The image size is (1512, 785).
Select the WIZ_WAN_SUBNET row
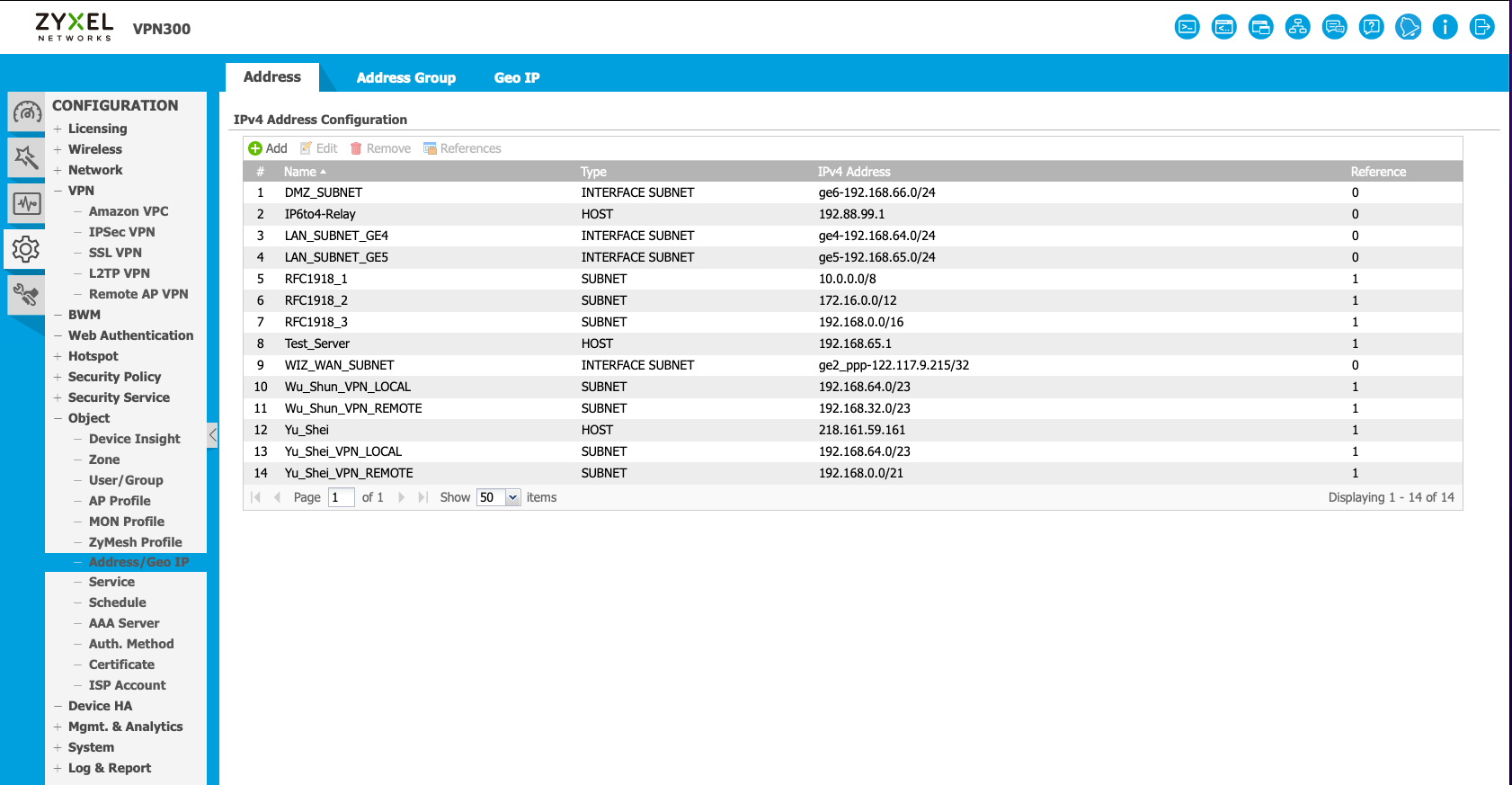click(853, 365)
